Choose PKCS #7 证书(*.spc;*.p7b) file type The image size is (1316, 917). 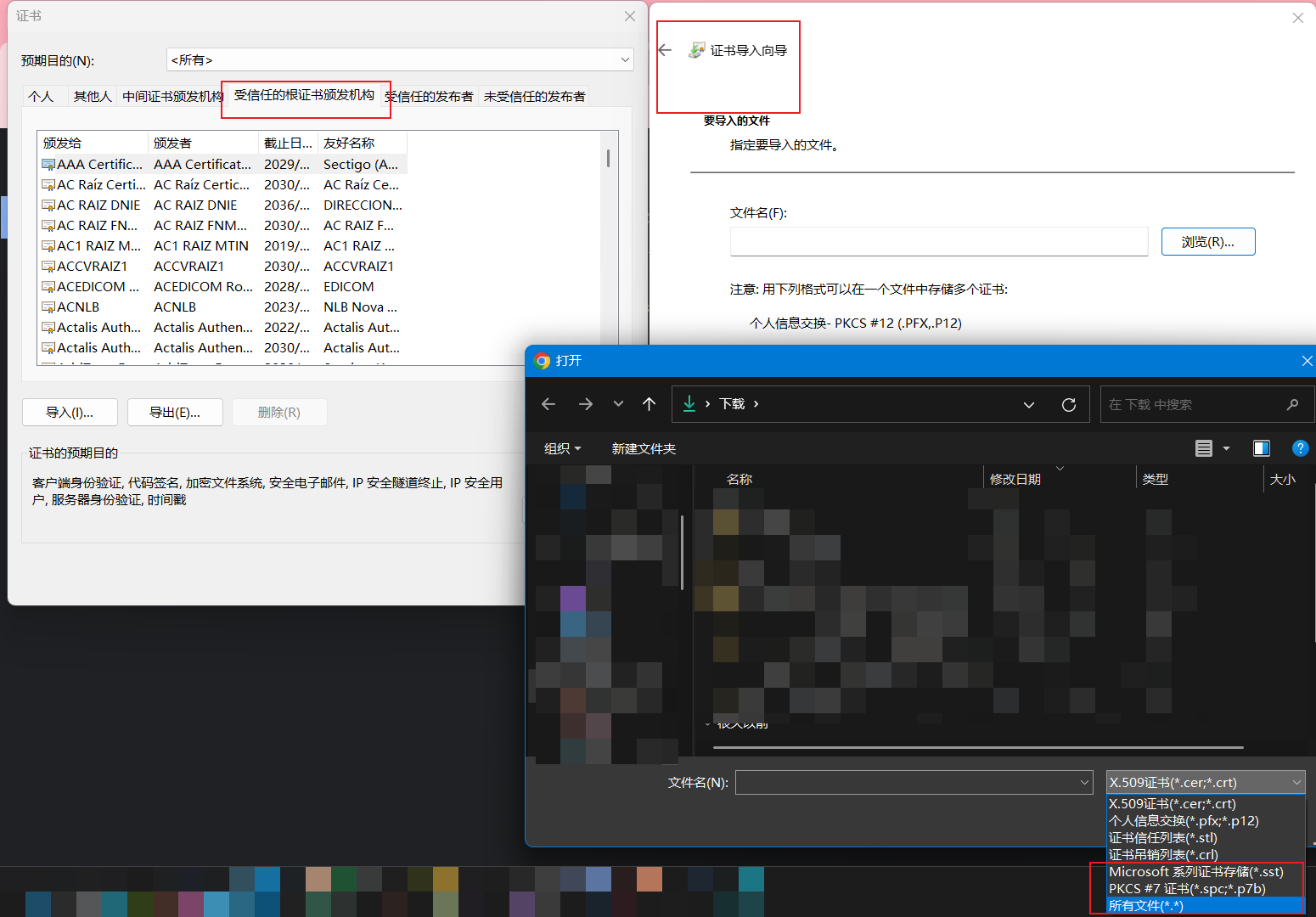click(1206, 889)
